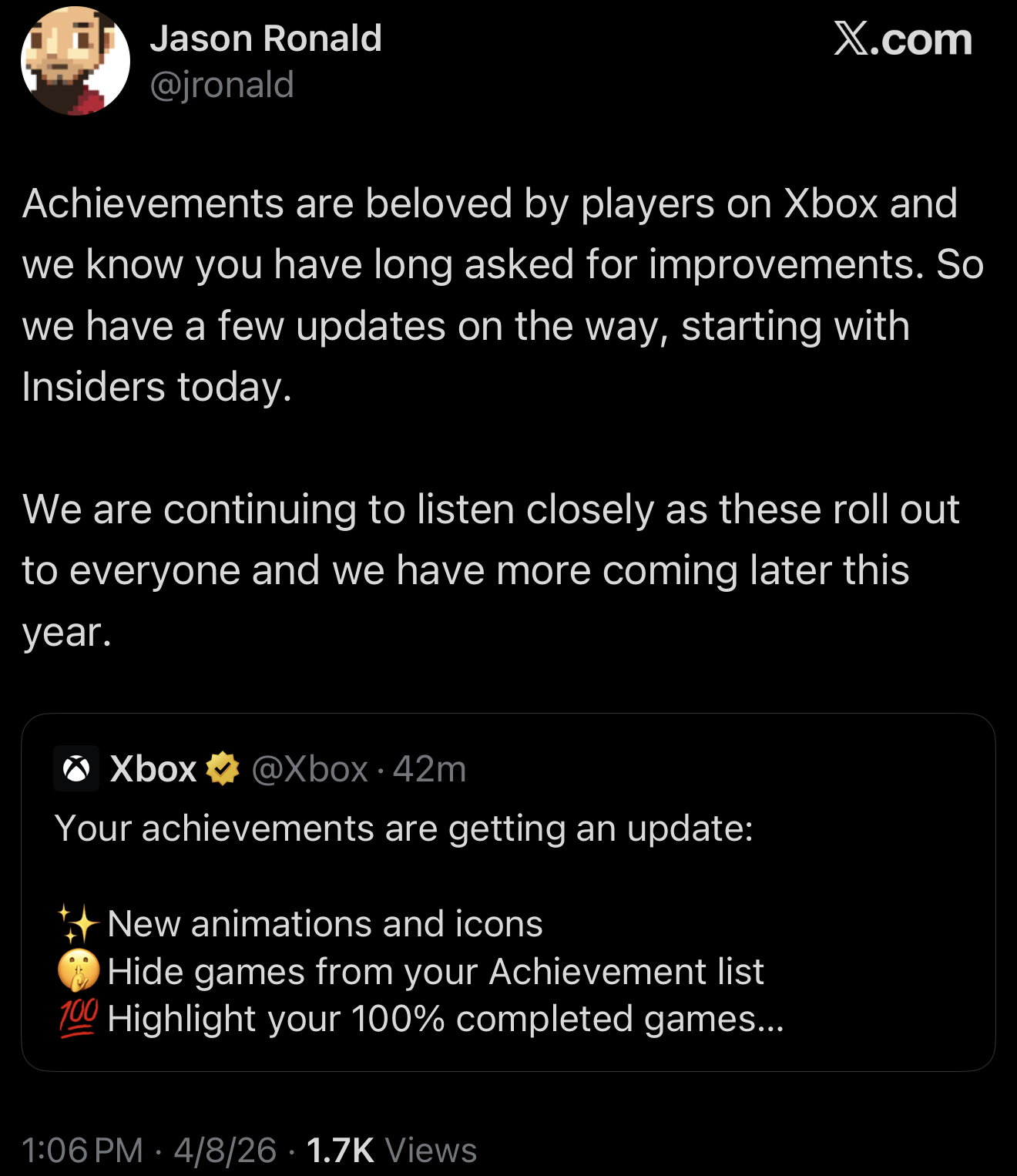
Task: Click the 42m timestamp on quoted post
Action: click(429, 769)
